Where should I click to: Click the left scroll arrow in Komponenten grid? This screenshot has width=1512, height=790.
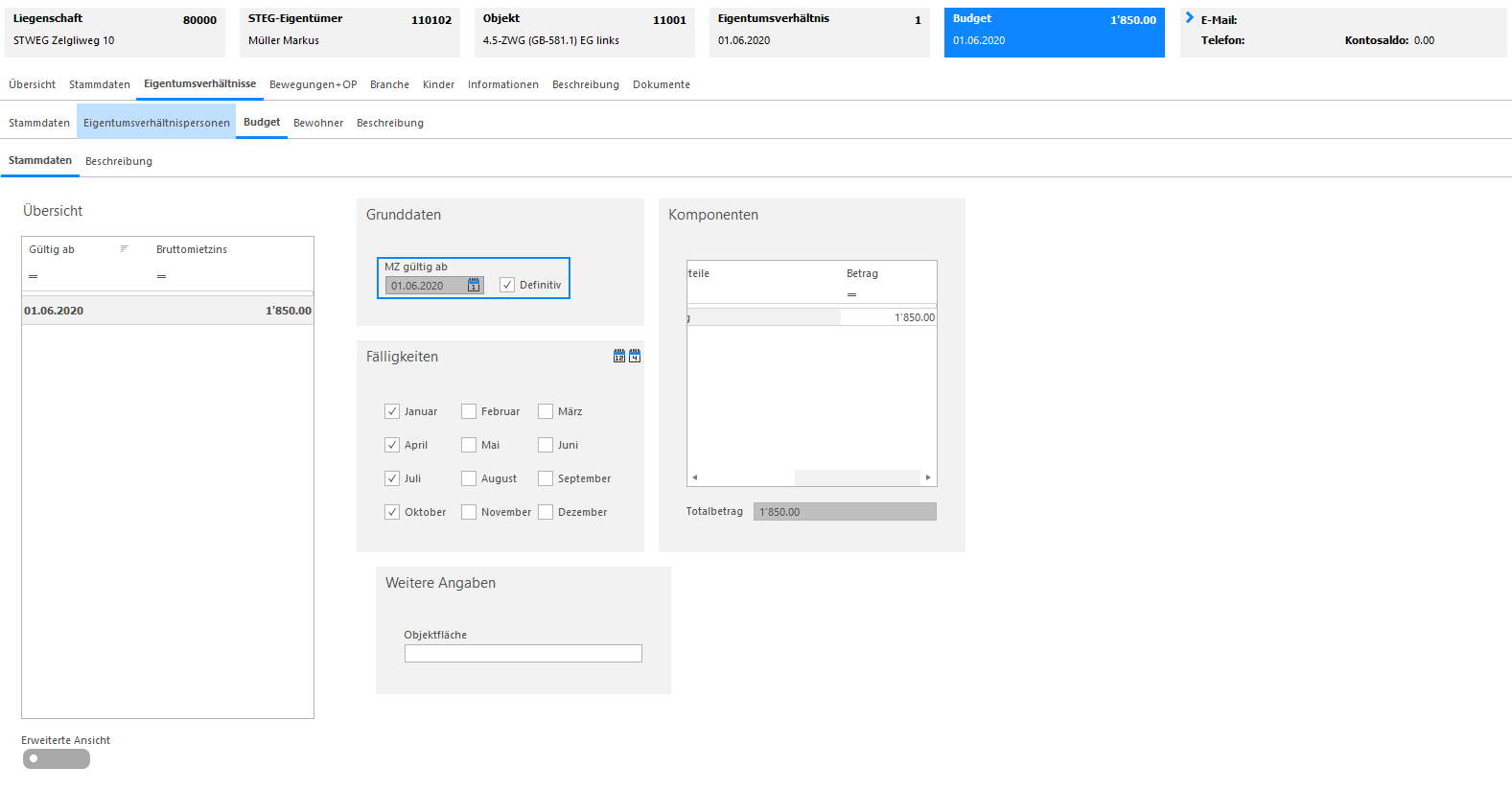coord(695,477)
